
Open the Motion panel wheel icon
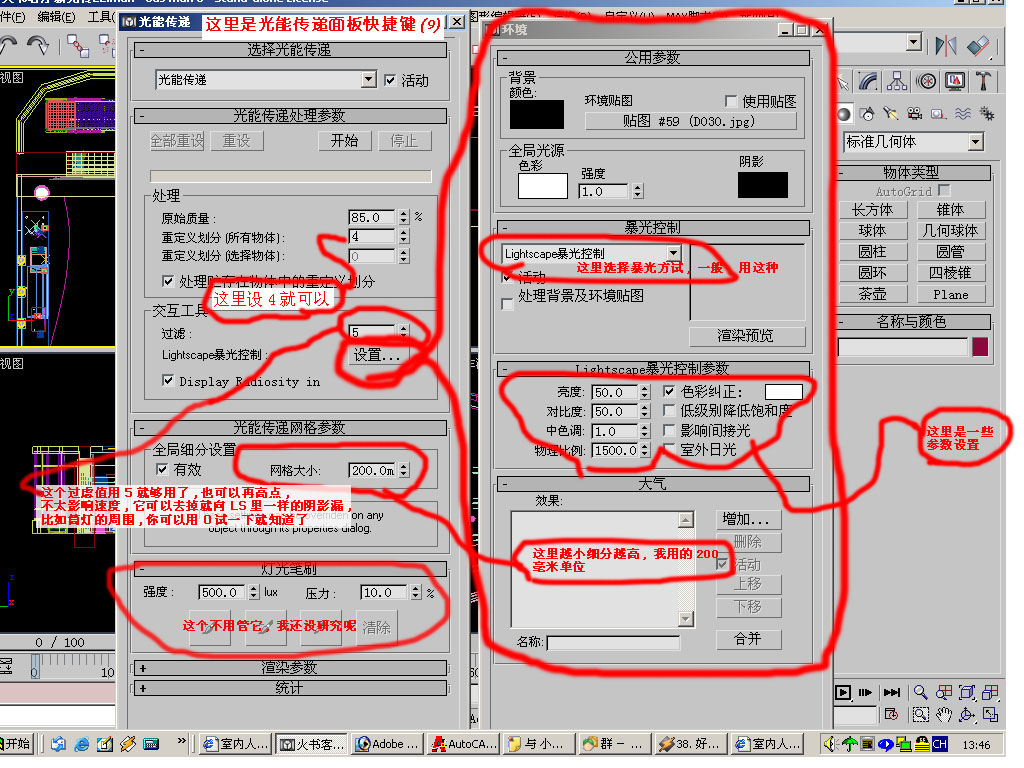click(926, 81)
